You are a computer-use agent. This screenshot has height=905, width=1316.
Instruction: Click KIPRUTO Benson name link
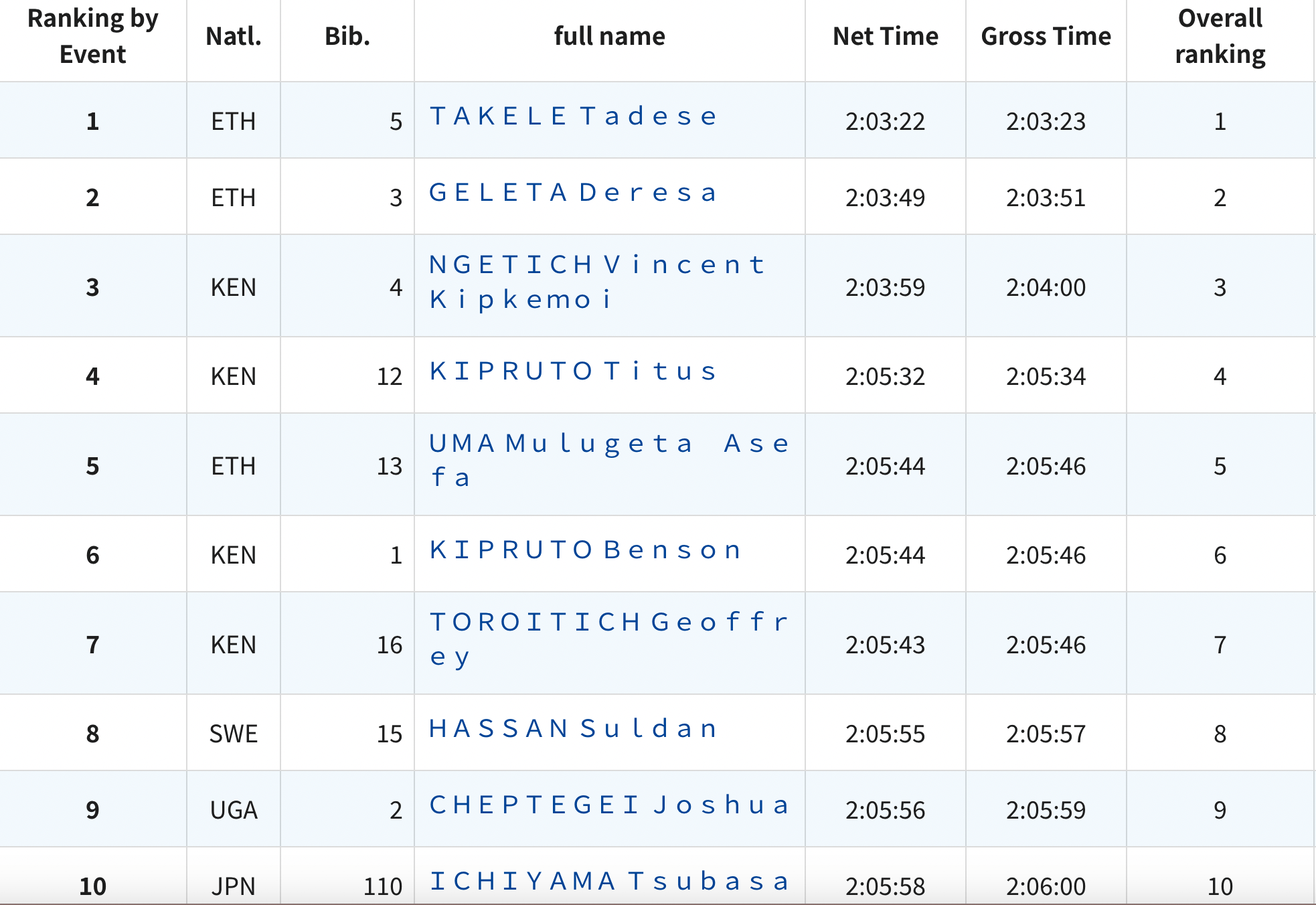585,550
